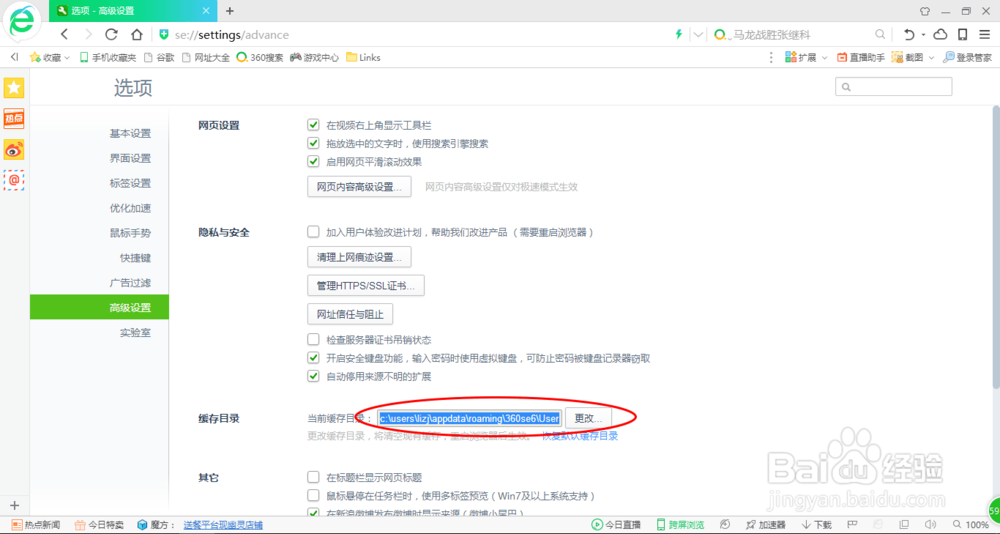This screenshot has height=534, width=1000.
Task: Open 下载 downloads in status bar
Action: tap(816, 525)
